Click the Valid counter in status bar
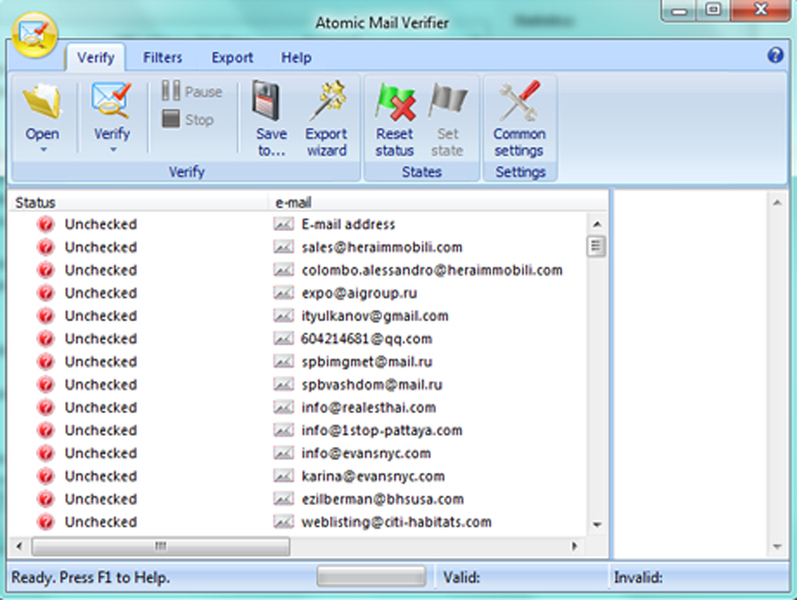 (x=462, y=577)
